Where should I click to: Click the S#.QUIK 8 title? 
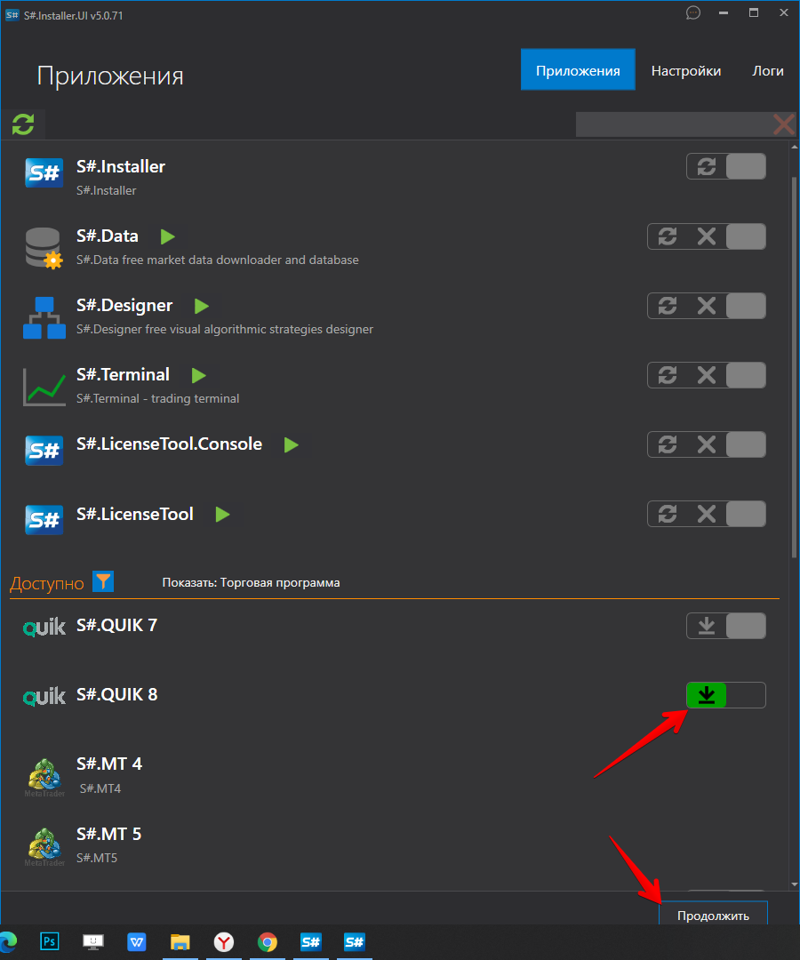click(x=117, y=694)
